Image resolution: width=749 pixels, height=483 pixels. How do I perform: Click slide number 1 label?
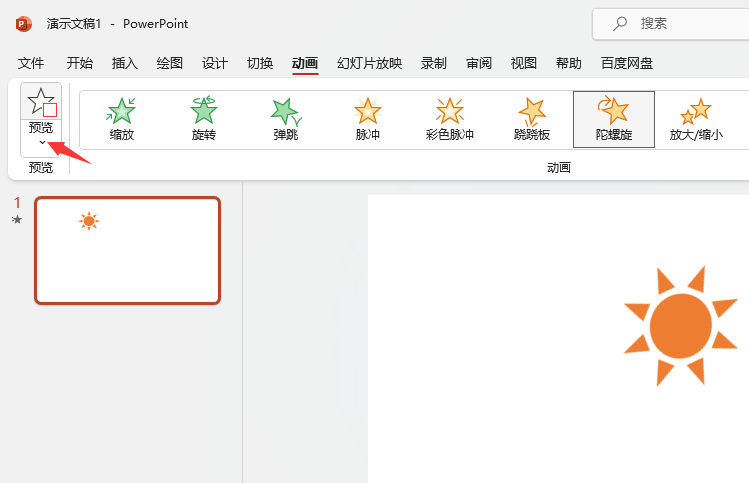pos(17,203)
